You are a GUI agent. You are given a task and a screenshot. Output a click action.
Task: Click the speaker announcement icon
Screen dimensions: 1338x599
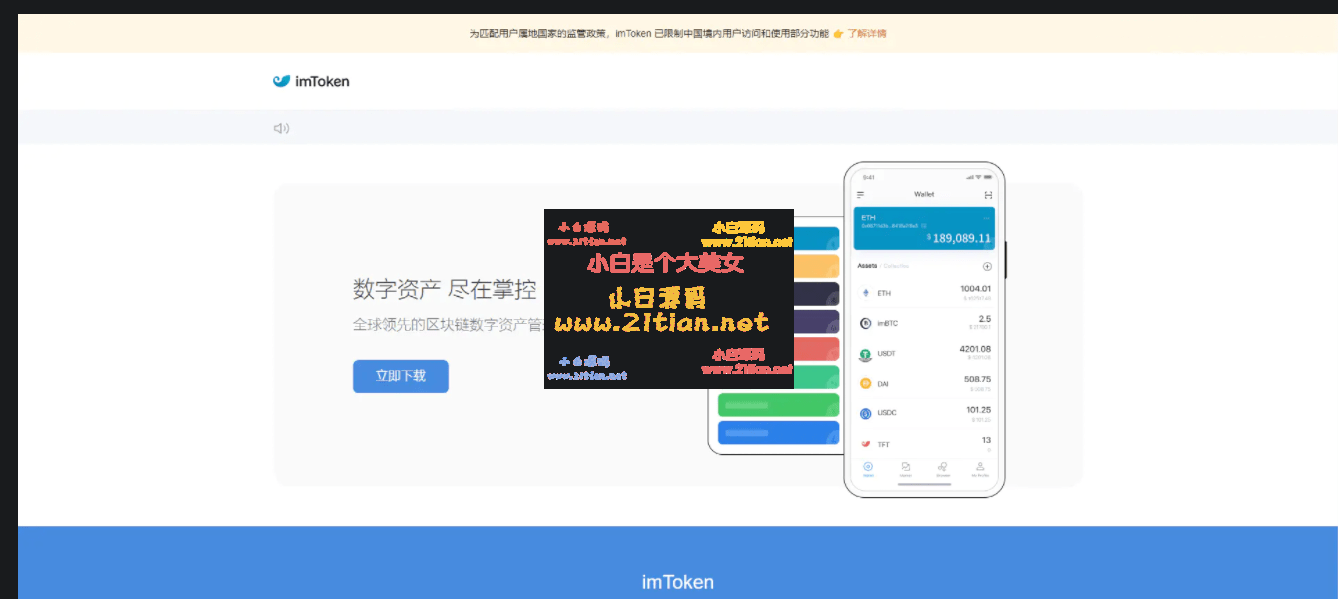coord(281,128)
